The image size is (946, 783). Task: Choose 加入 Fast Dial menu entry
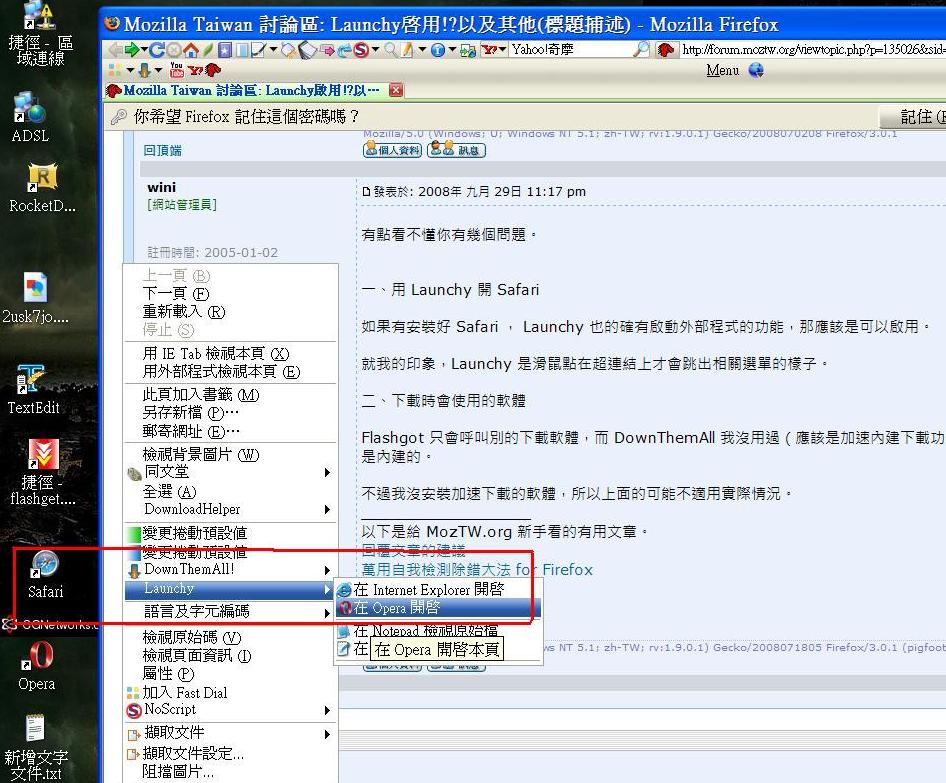click(x=184, y=692)
